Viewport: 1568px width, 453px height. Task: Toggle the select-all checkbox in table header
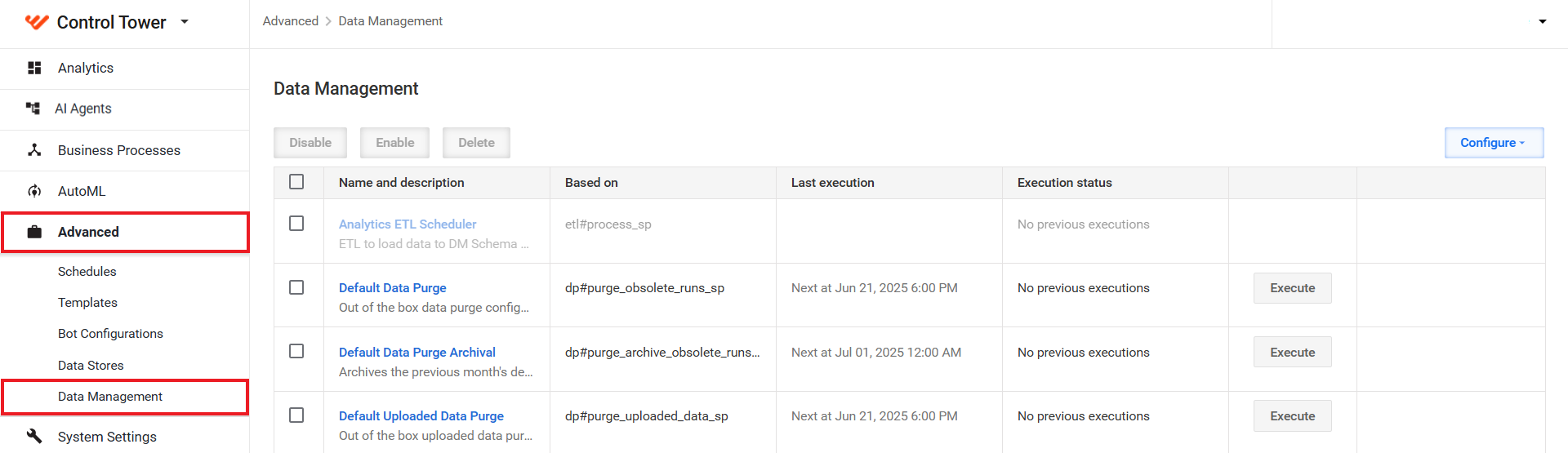[x=296, y=182]
